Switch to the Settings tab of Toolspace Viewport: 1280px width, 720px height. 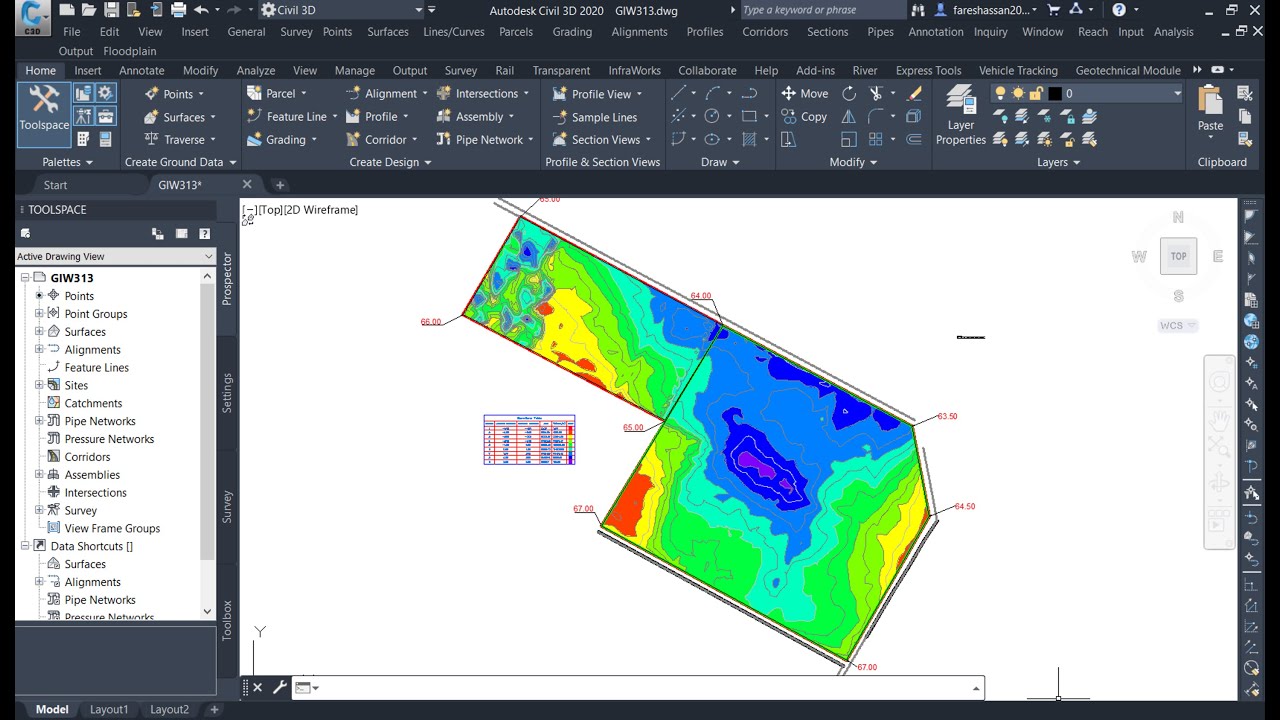(x=227, y=393)
